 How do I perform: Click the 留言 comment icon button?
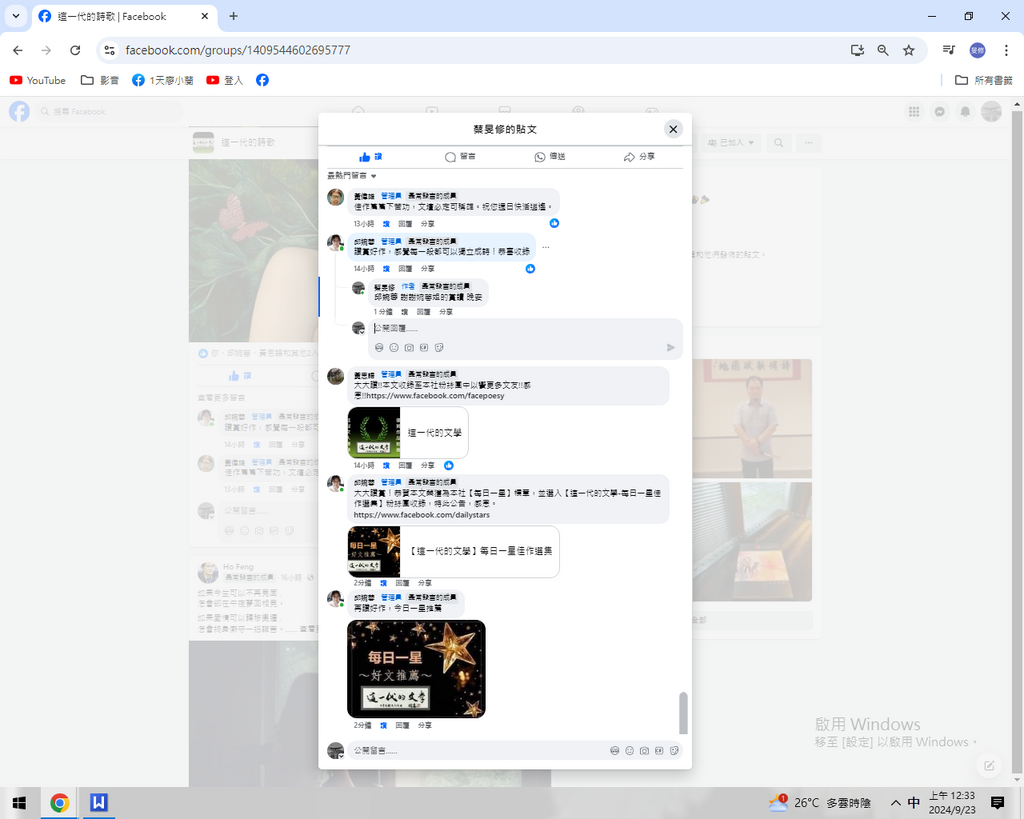coord(460,157)
